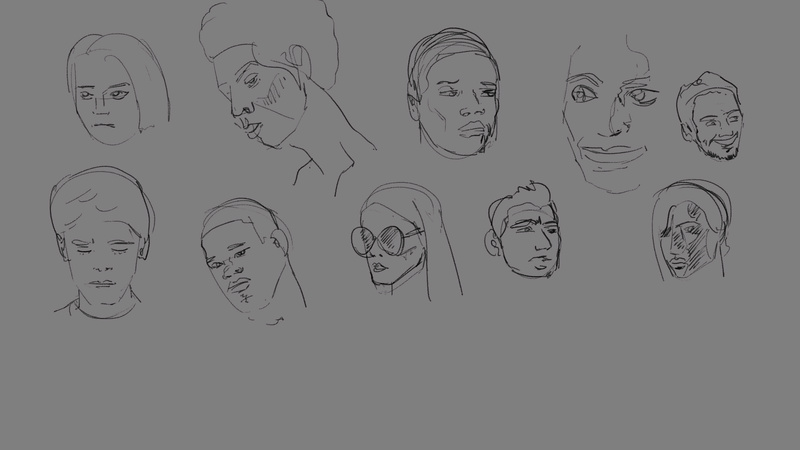Click the sketch of woman with bob haircut

pyautogui.click(x=118, y=89)
